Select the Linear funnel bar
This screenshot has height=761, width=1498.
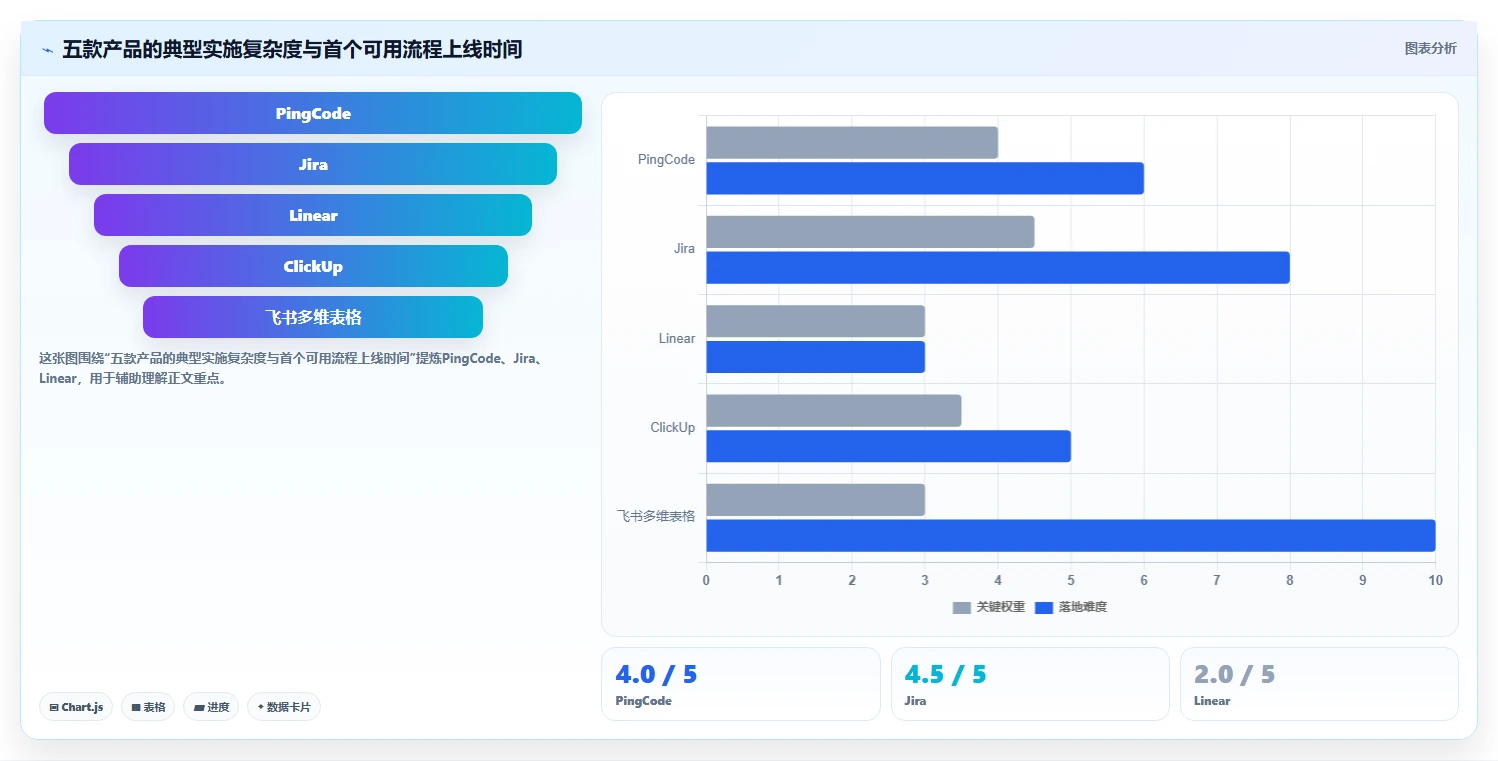(x=313, y=215)
